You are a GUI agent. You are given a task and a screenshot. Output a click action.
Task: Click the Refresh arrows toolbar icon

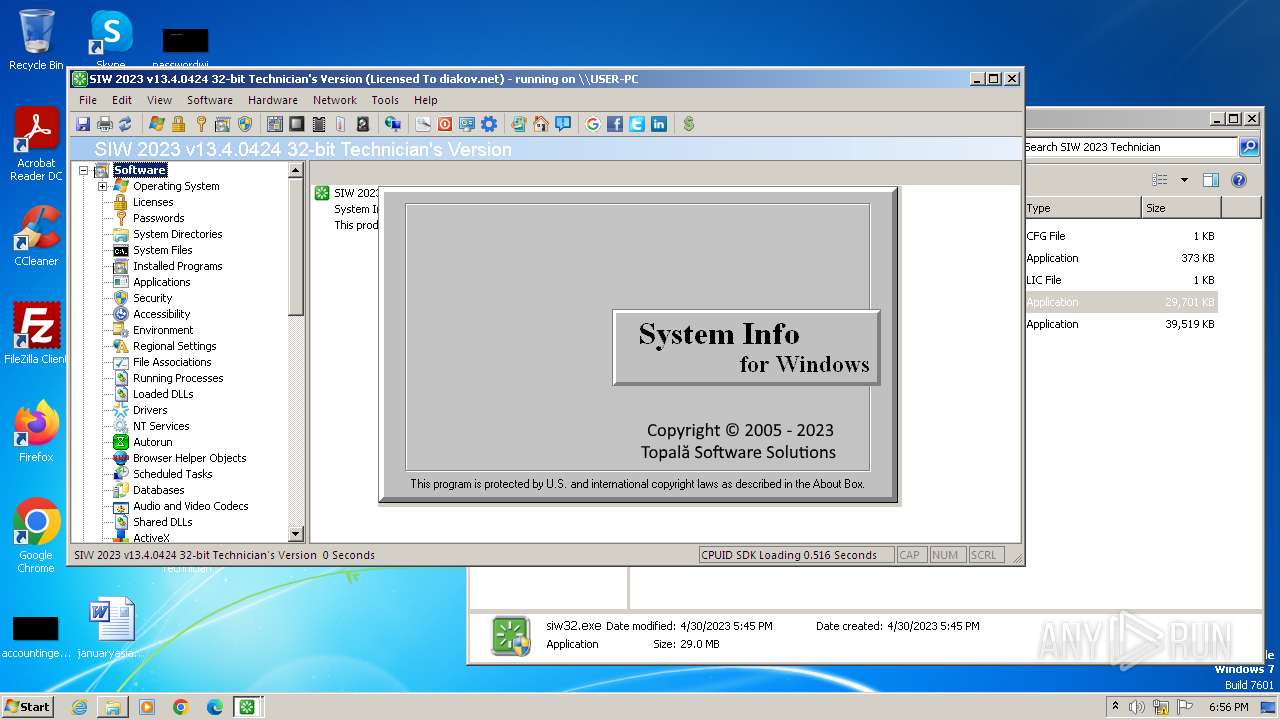pos(125,124)
